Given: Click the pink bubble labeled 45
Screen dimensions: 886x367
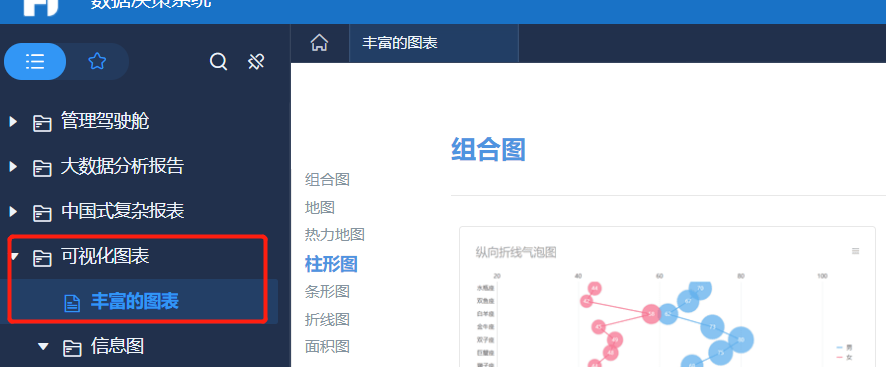Looking at the screenshot, I should (599, 327).
